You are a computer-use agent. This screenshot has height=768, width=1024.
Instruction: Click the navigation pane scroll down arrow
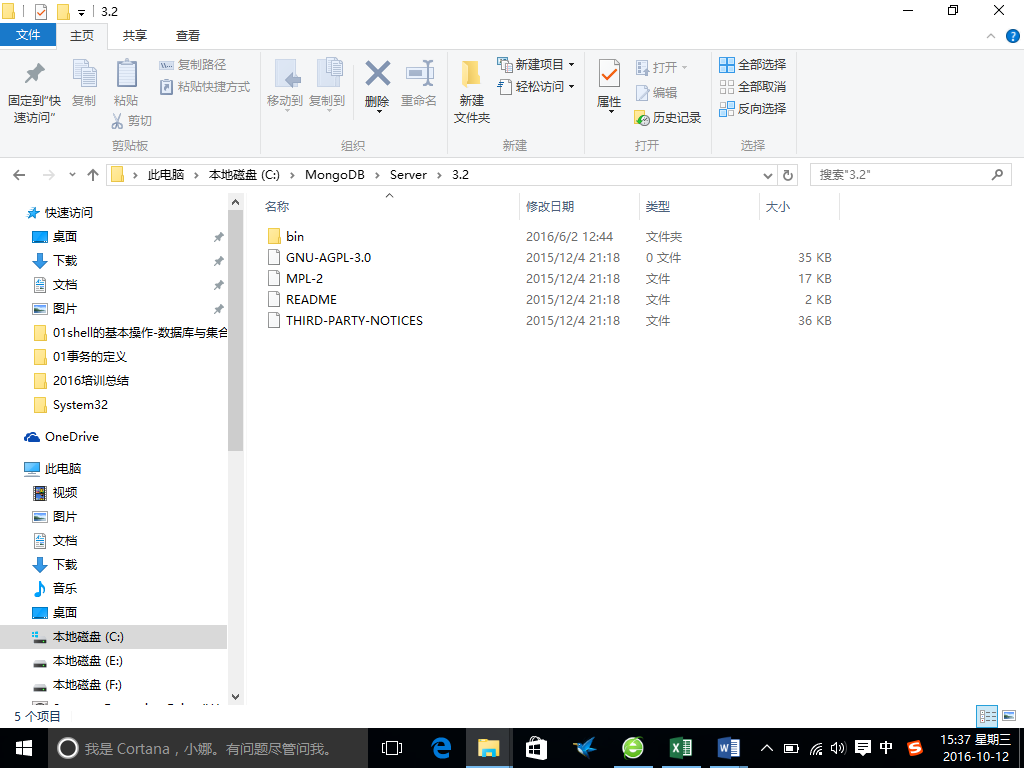(x=235, y=697)
